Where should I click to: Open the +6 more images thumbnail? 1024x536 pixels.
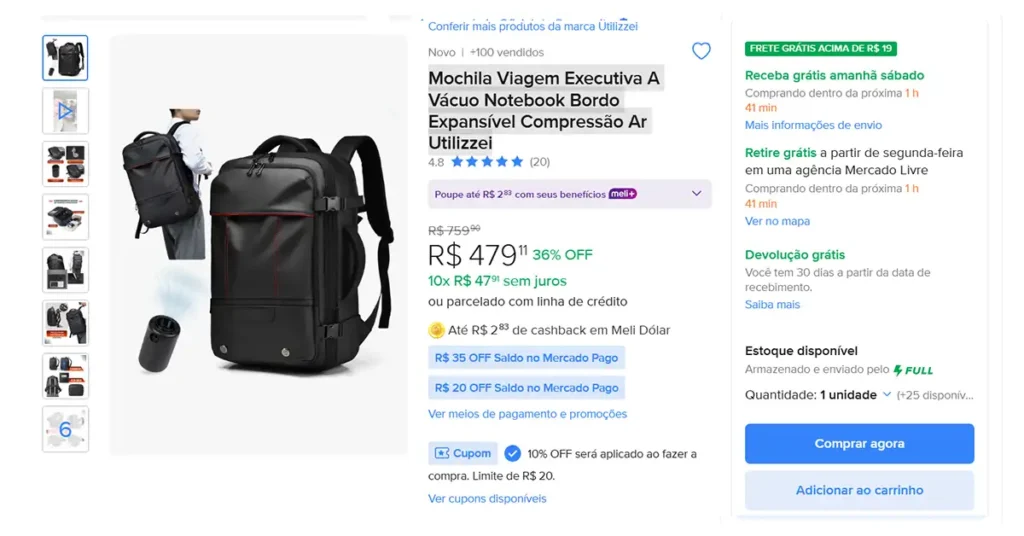65,429
